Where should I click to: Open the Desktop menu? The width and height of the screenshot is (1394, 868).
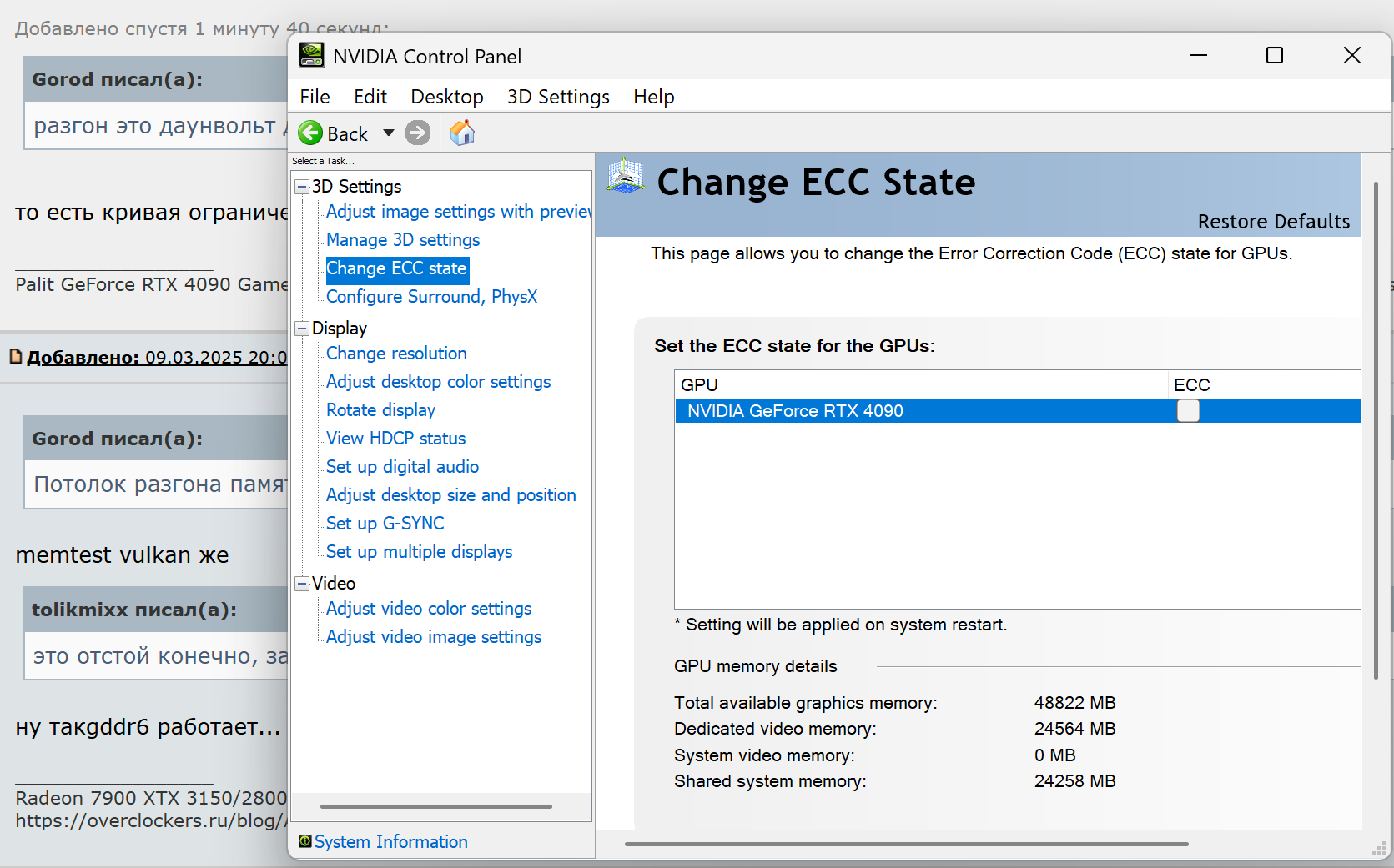pyautogui.click(x=447, y=97)
